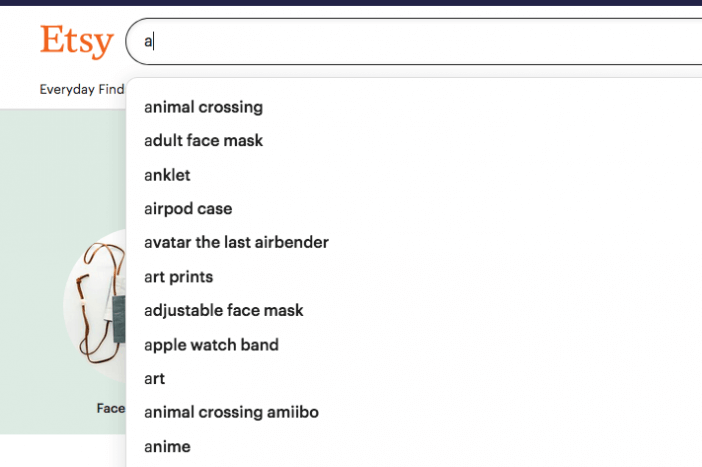Pick the 'anklet' suggestion
The width and height of the screenshot is (702, 467).
click(414, 175)
